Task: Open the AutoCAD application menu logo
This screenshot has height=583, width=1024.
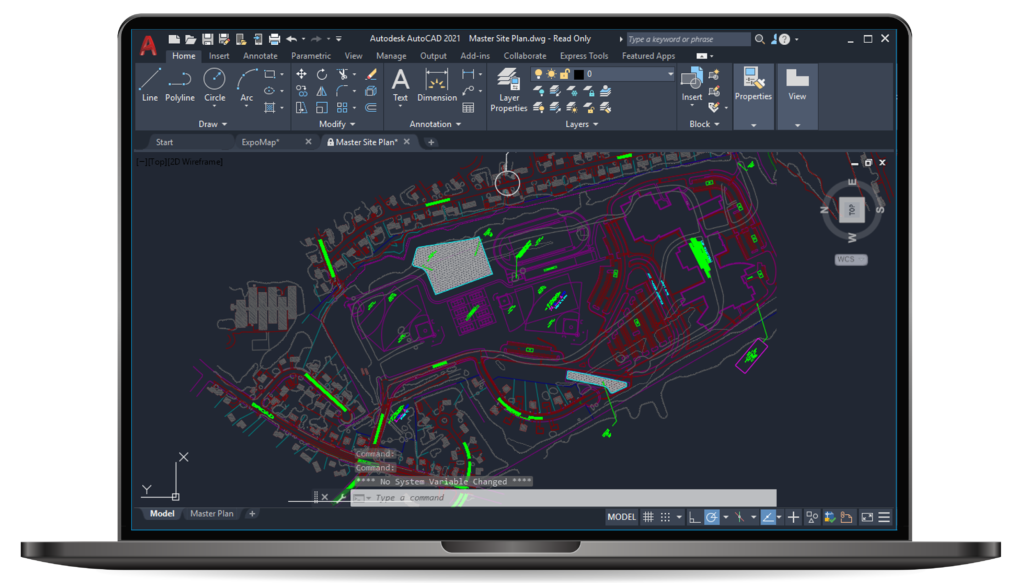Action: 148,45
